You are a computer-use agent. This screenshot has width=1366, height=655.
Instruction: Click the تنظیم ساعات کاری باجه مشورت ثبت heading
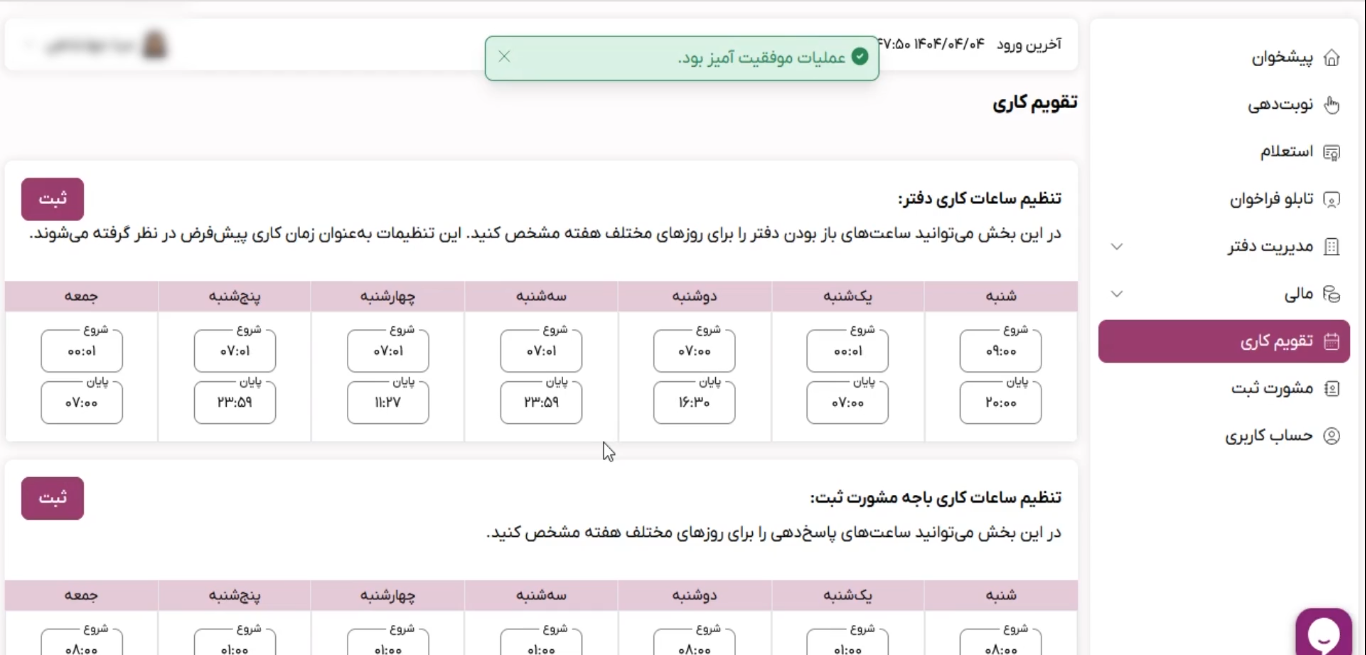935,497
